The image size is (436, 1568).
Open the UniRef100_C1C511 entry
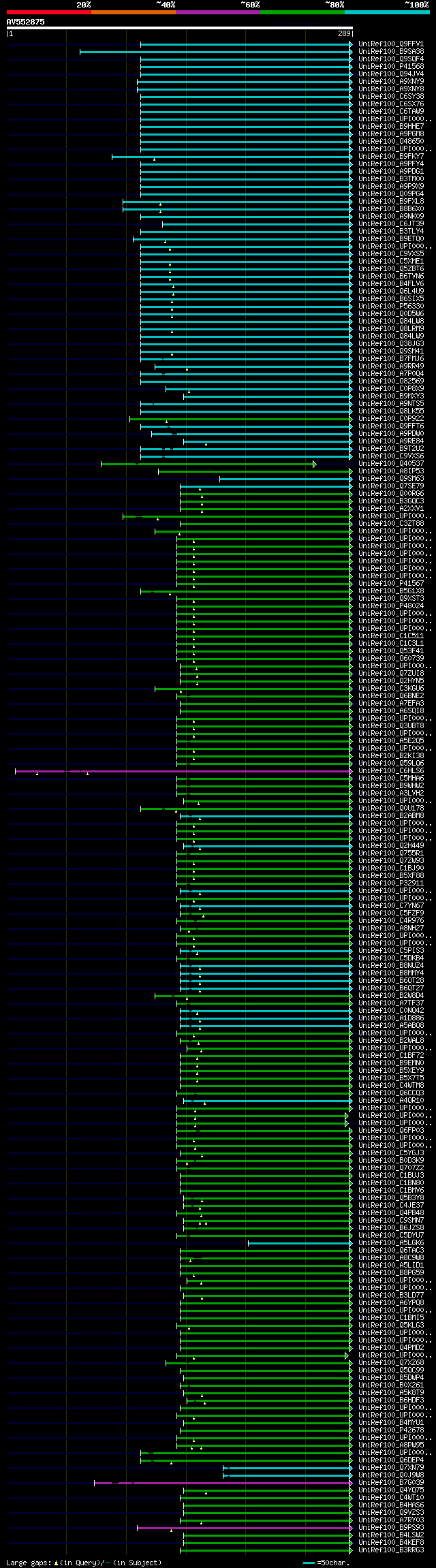(x=391, y=636)
